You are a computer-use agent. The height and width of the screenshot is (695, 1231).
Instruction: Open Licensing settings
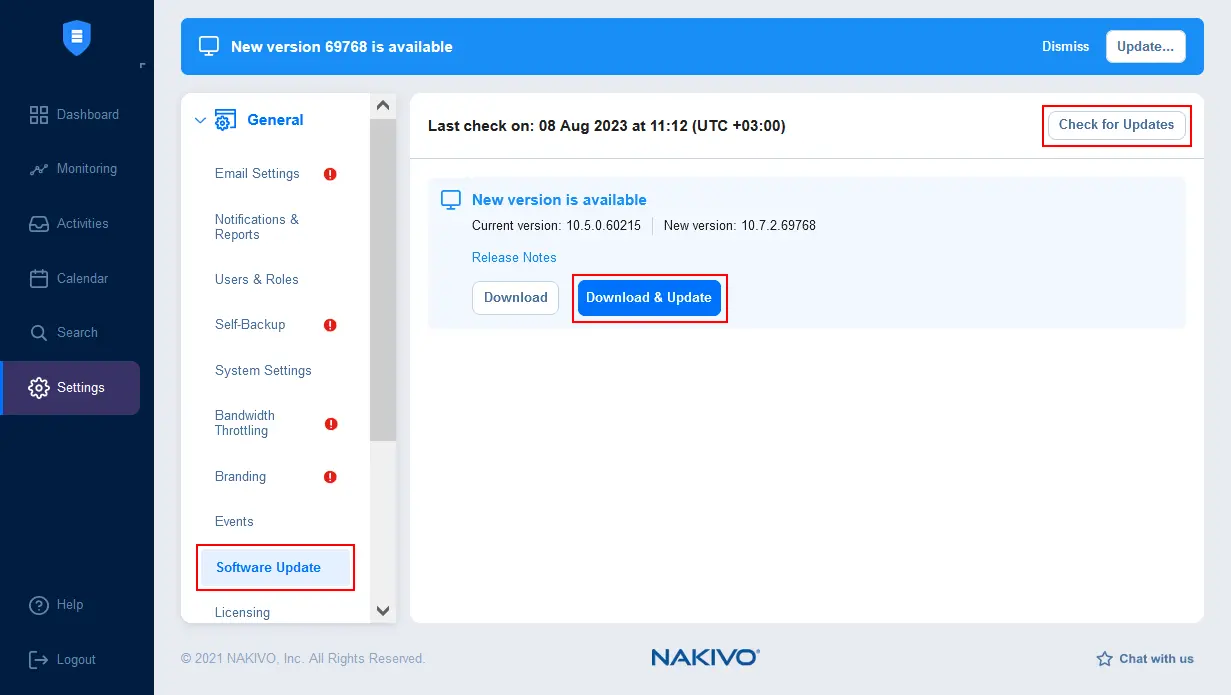242,613
